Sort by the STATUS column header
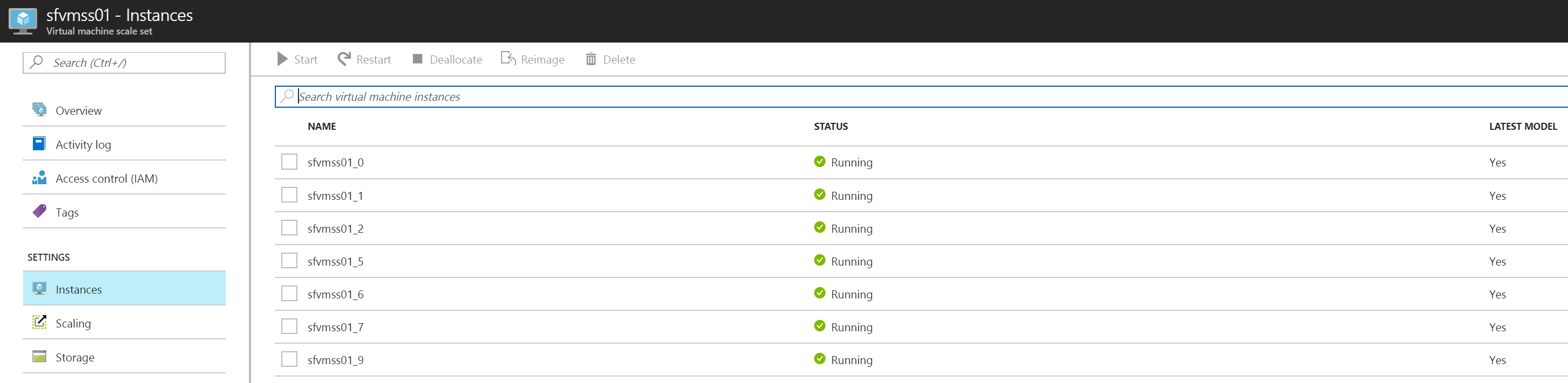This screenshot has width=1568, height=383. [831, 127]
